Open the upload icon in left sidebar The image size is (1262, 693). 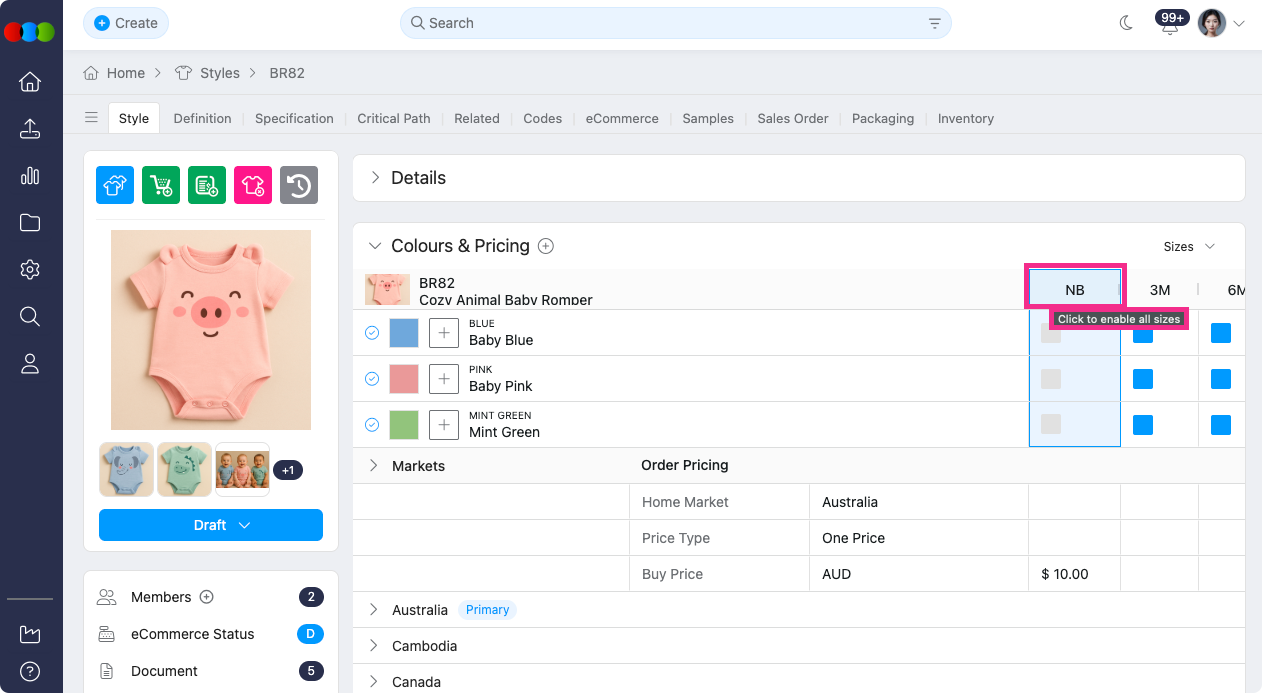pyautogui.click(x=30, y=129)
